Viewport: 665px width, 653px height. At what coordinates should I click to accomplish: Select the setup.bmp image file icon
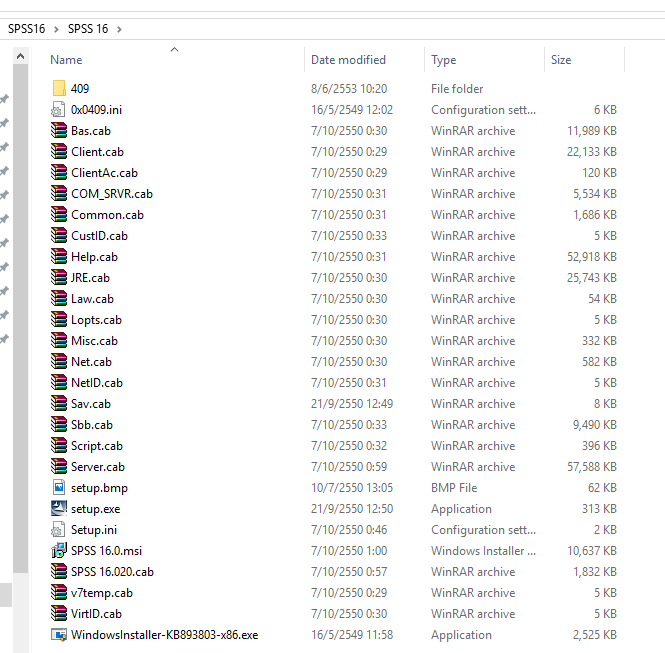(x=58, y=488)
